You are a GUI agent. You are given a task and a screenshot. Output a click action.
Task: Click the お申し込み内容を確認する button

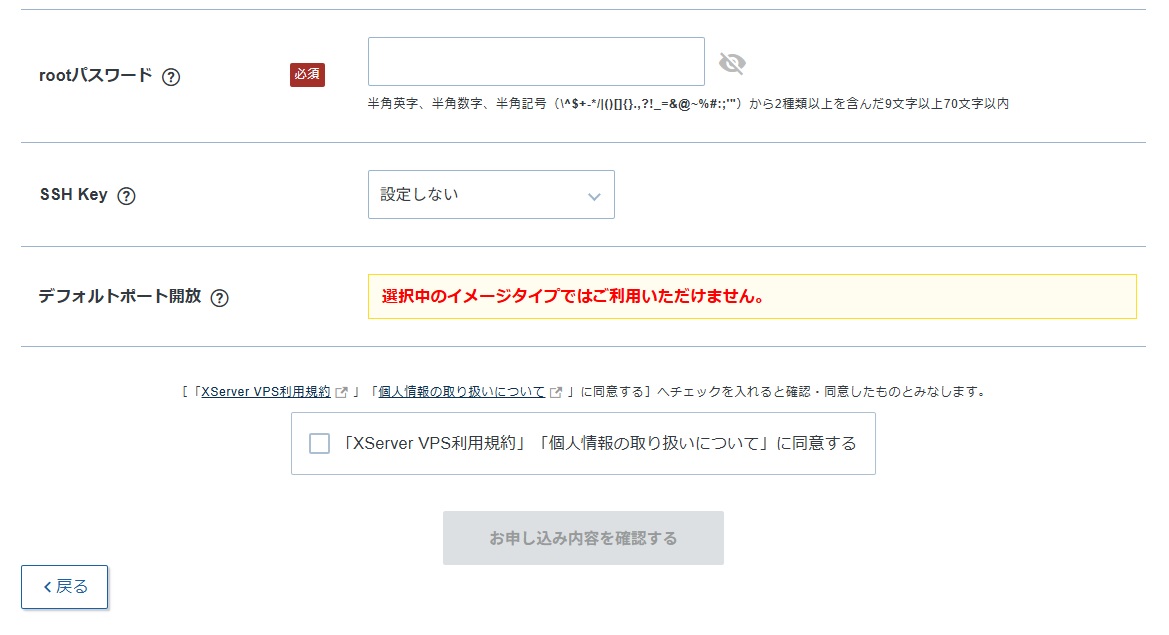[583, 538]
